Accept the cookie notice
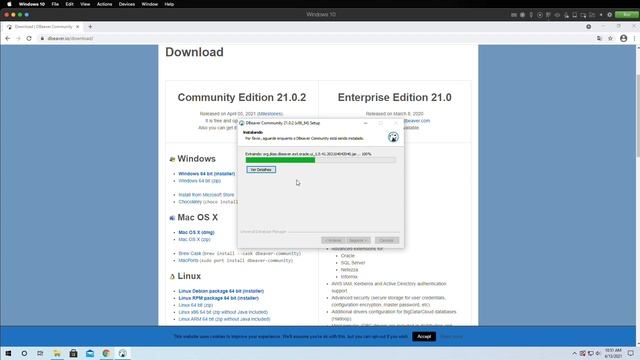This screenshot has height=360, width=640. [x=424, y=336]
